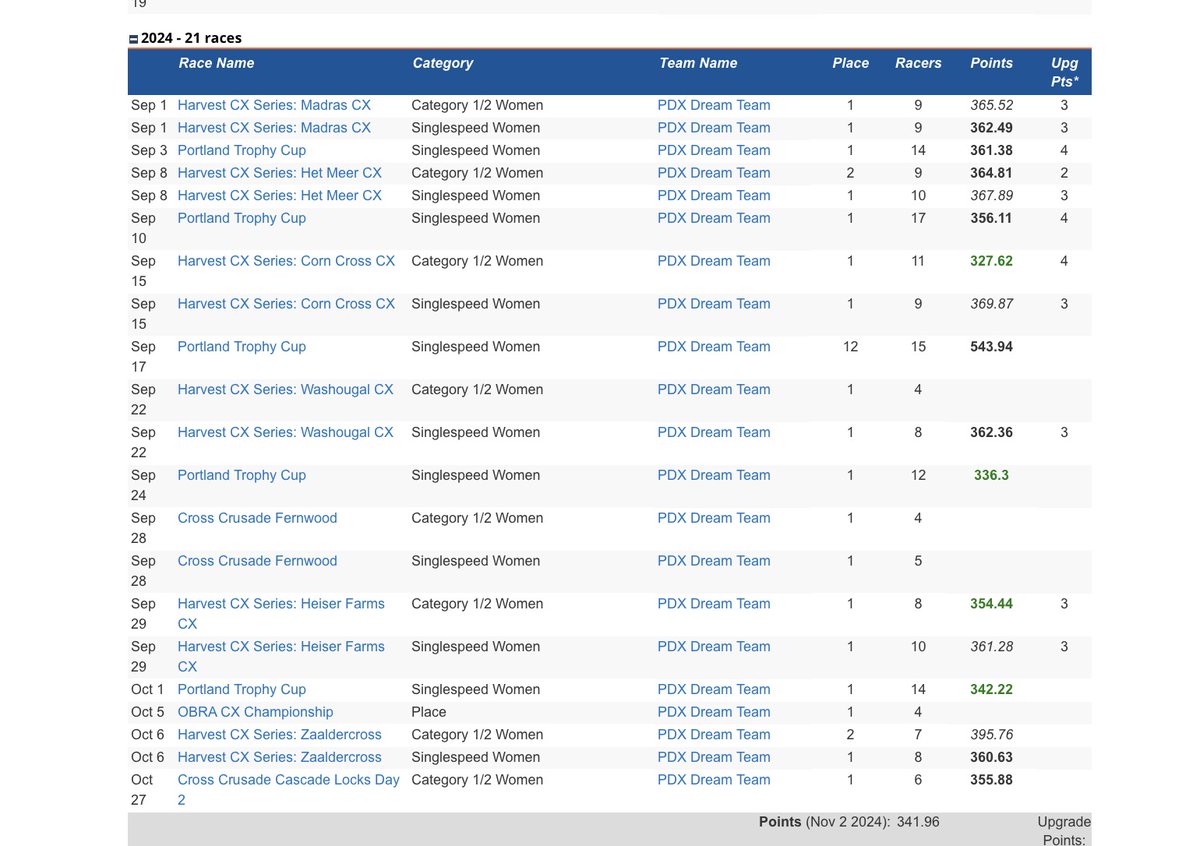Select the 'Place' category cell in OBRA row
This screenshot has width=1200, height=846.
[428, 713]
